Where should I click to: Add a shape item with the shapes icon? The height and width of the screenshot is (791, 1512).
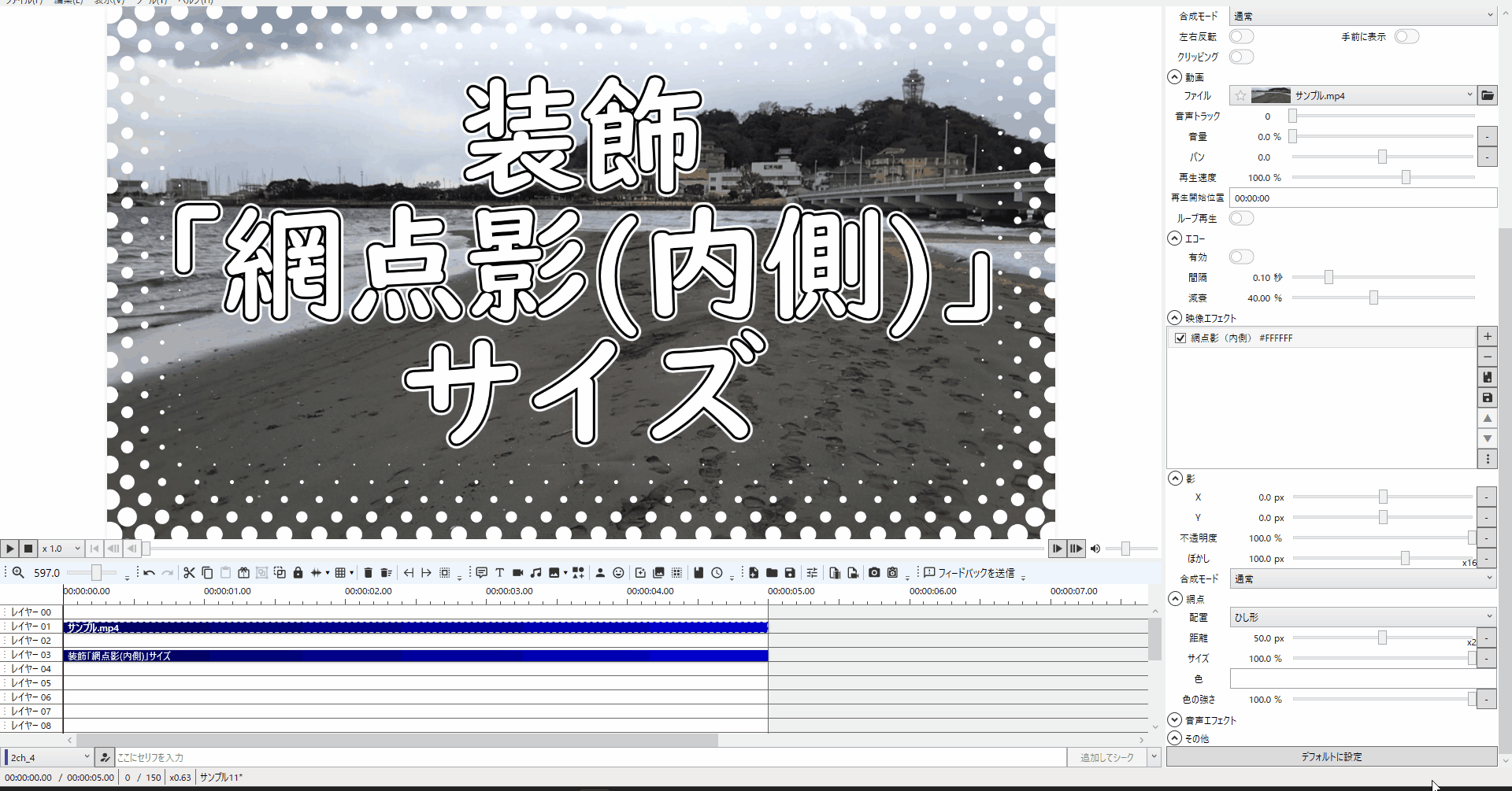(578, 573)
